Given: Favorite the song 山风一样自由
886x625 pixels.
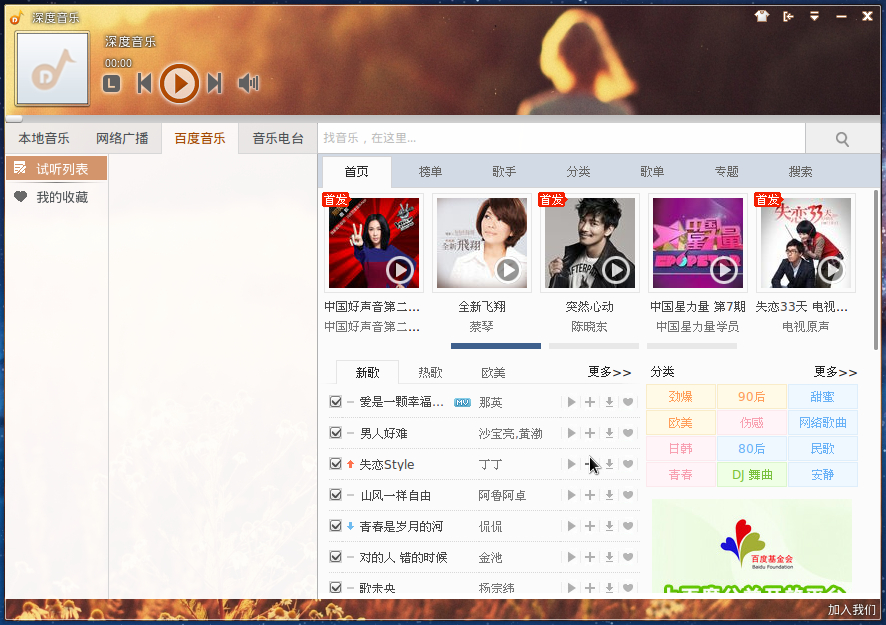Looking at the screenshot, I should (x=628, y=495).
